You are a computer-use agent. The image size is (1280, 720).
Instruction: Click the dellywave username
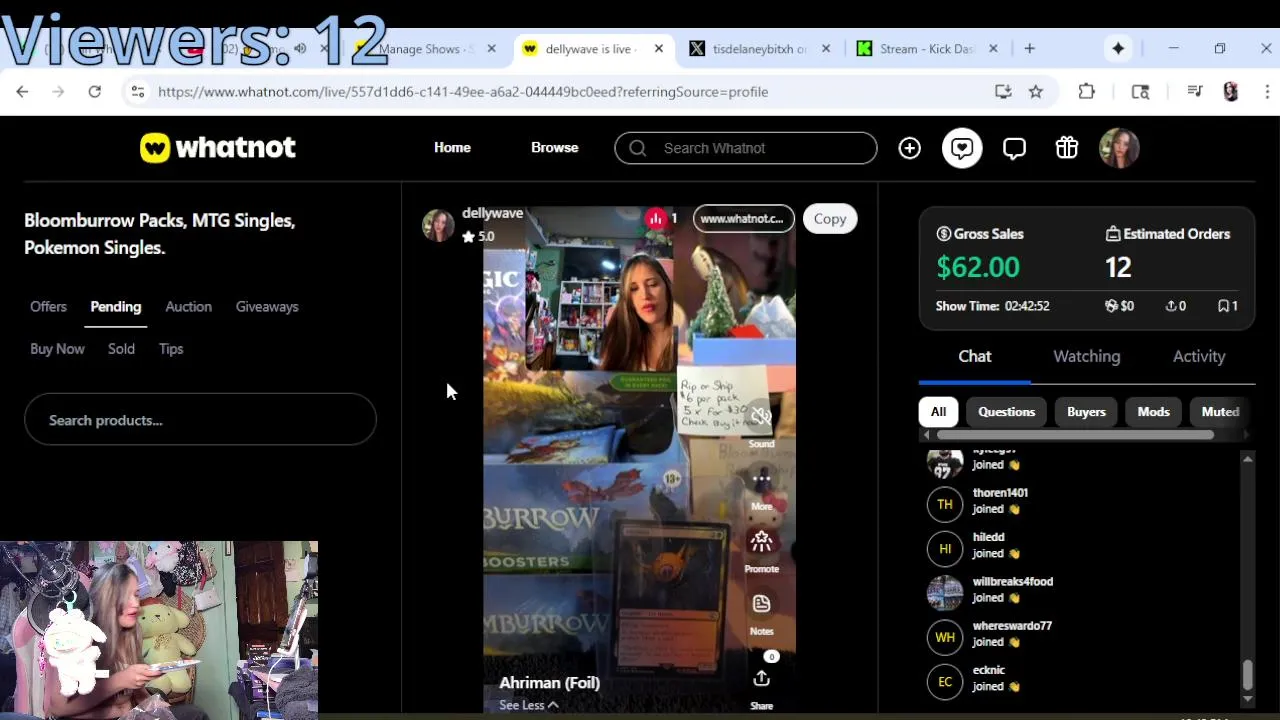coord(492,213)
